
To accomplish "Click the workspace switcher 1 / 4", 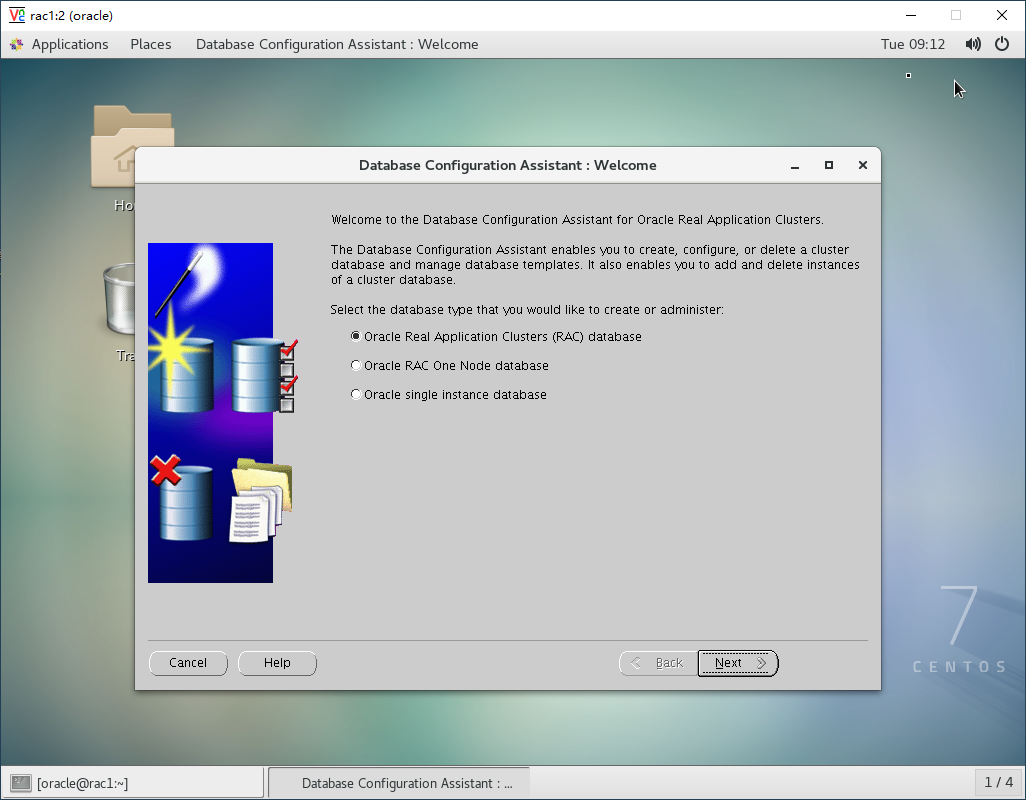I will point(999,782).
